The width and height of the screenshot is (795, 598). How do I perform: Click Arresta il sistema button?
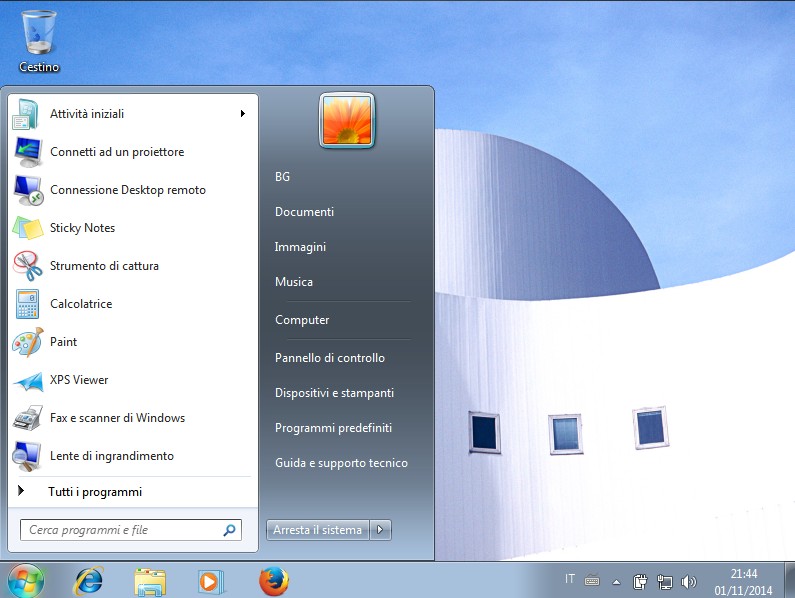point(318,530)
